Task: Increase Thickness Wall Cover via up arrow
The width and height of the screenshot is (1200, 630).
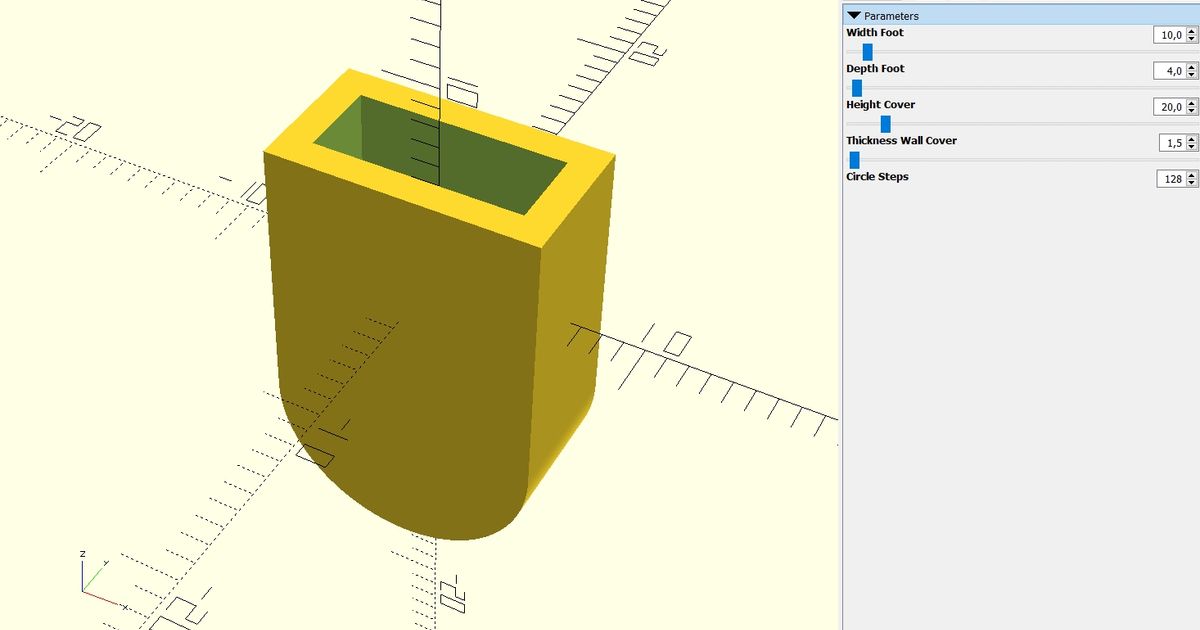Action: pyautogui.click(x=1193, y=139)
